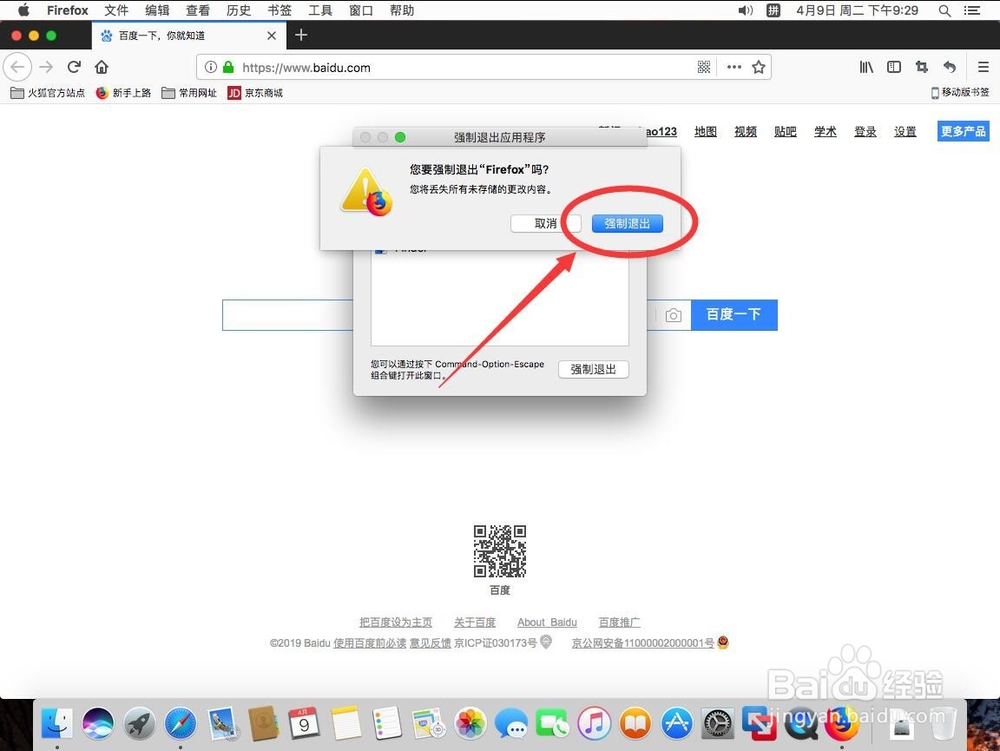
Task: Open the Firefox hamburger menu
Action: click(983, 67)
